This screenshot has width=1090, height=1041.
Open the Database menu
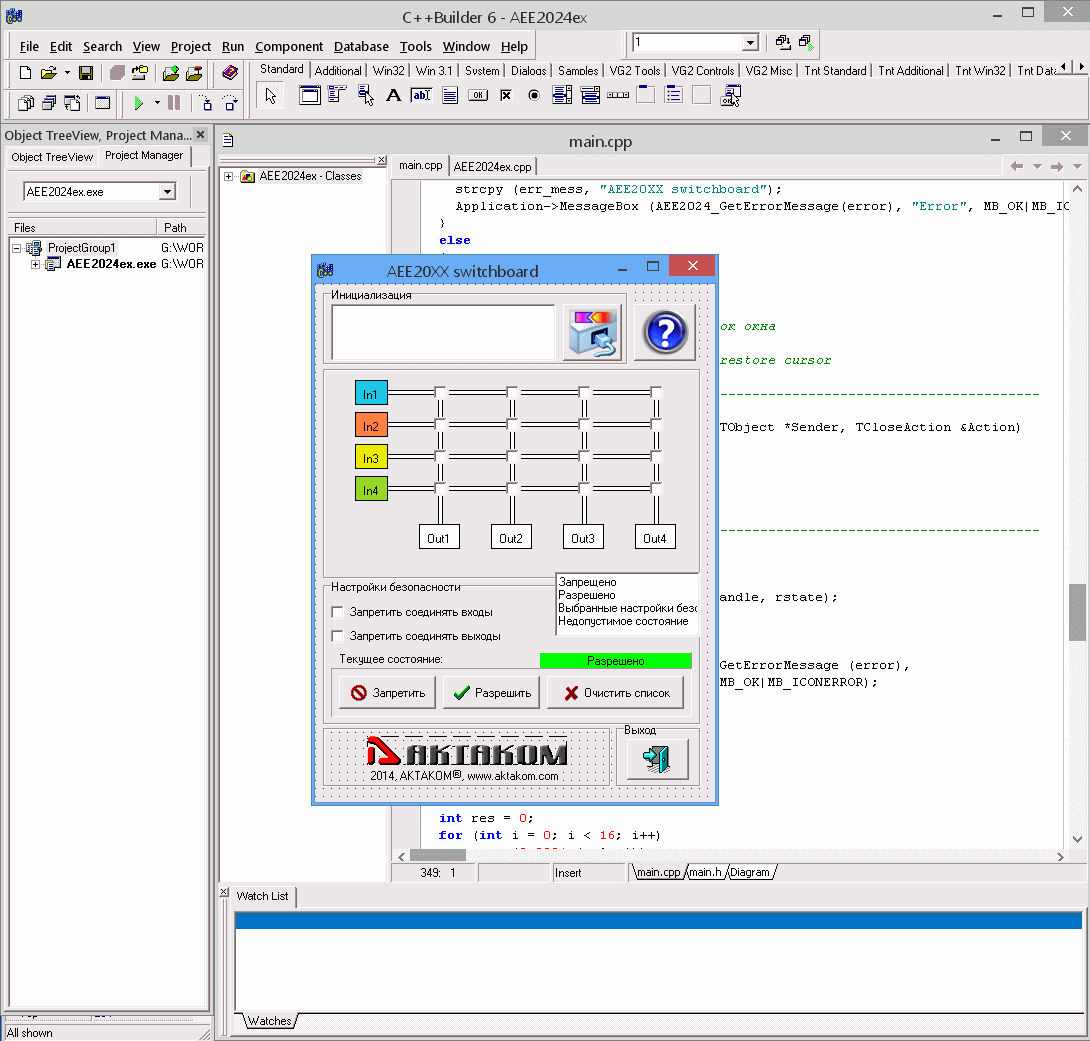click(x=361, y=47)
